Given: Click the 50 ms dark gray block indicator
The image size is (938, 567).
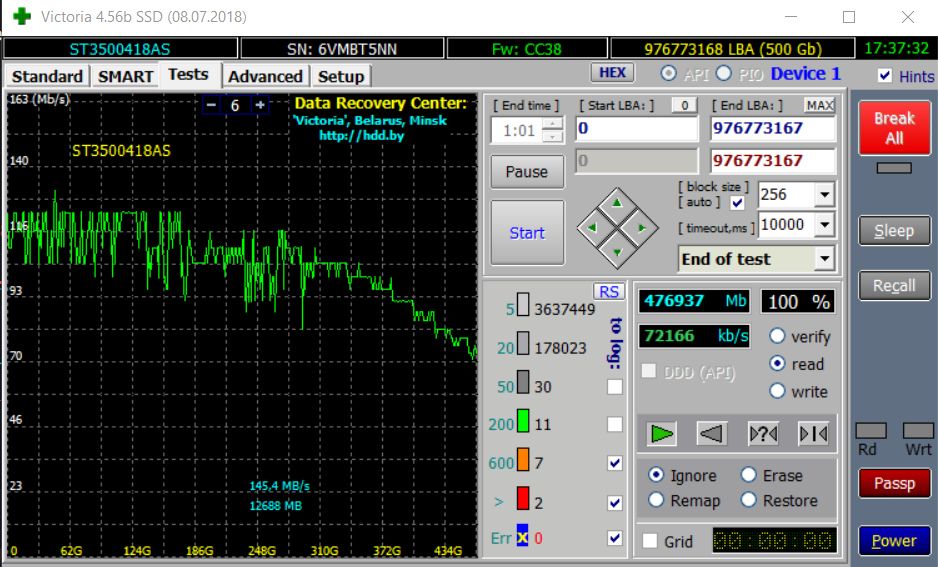Looking at the screenshot, I should [x=523, y=382].
